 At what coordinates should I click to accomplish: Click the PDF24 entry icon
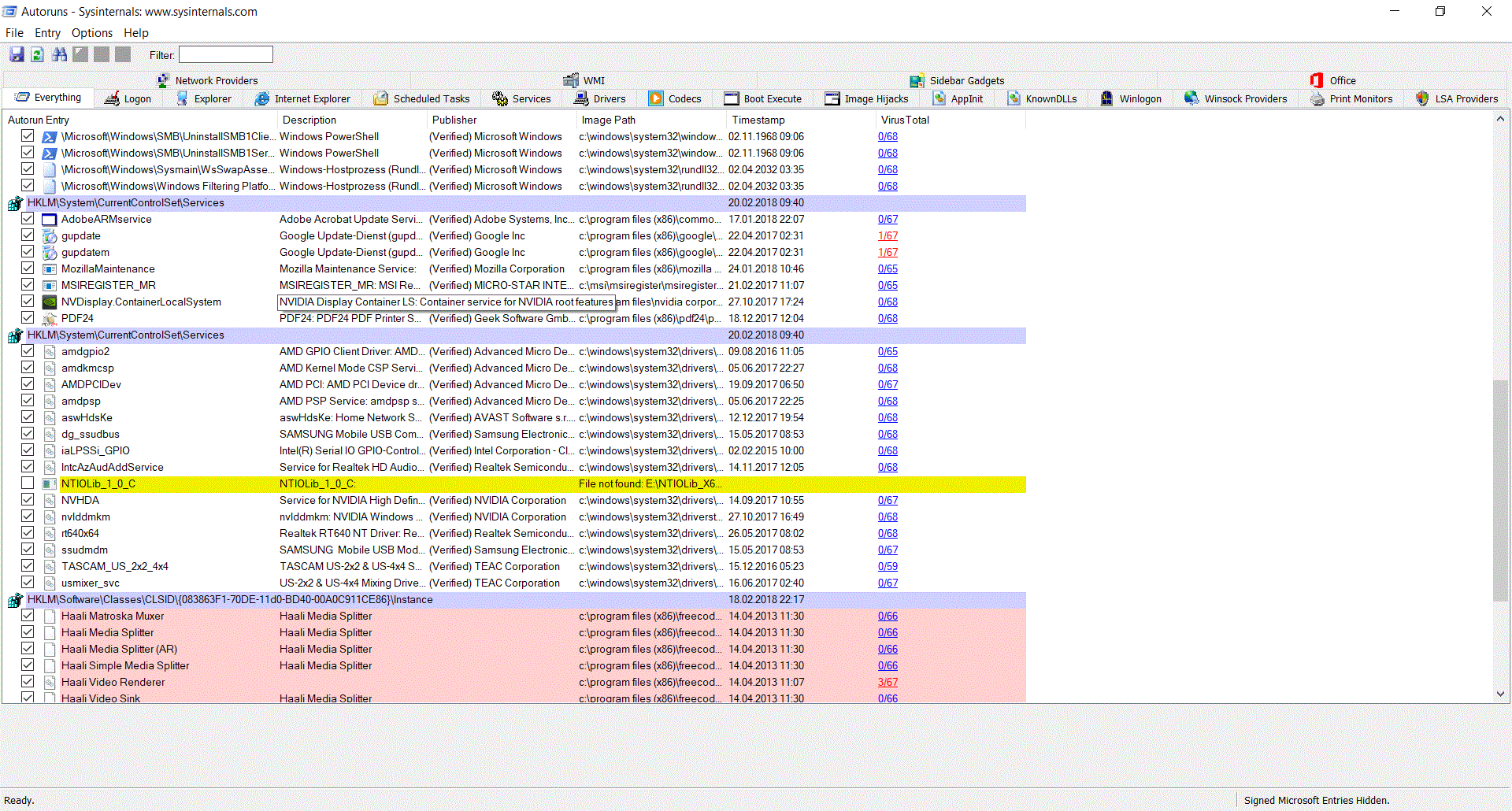click(x=50, y=318)
